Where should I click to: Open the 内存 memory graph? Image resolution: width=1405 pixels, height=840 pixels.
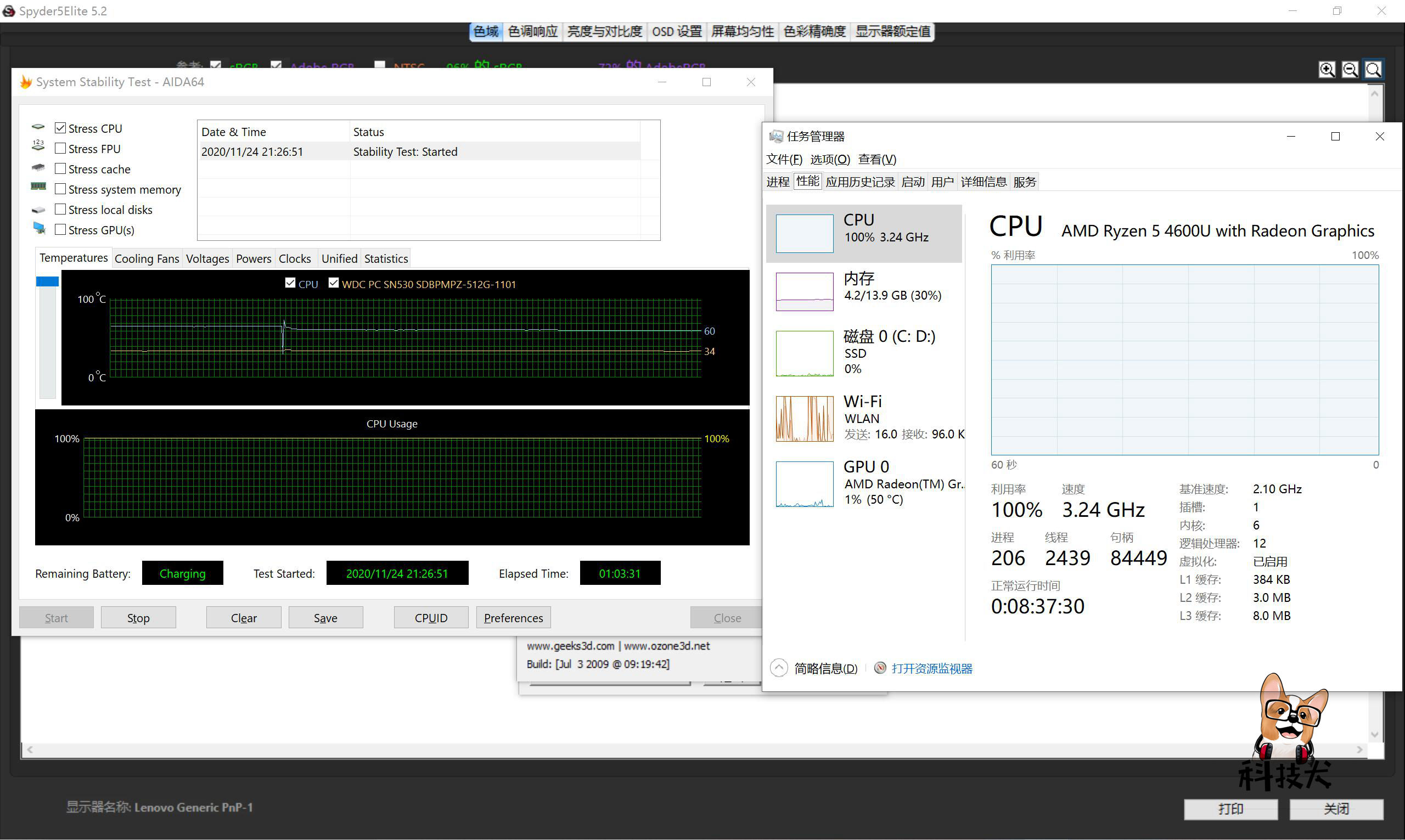point(804,291)
